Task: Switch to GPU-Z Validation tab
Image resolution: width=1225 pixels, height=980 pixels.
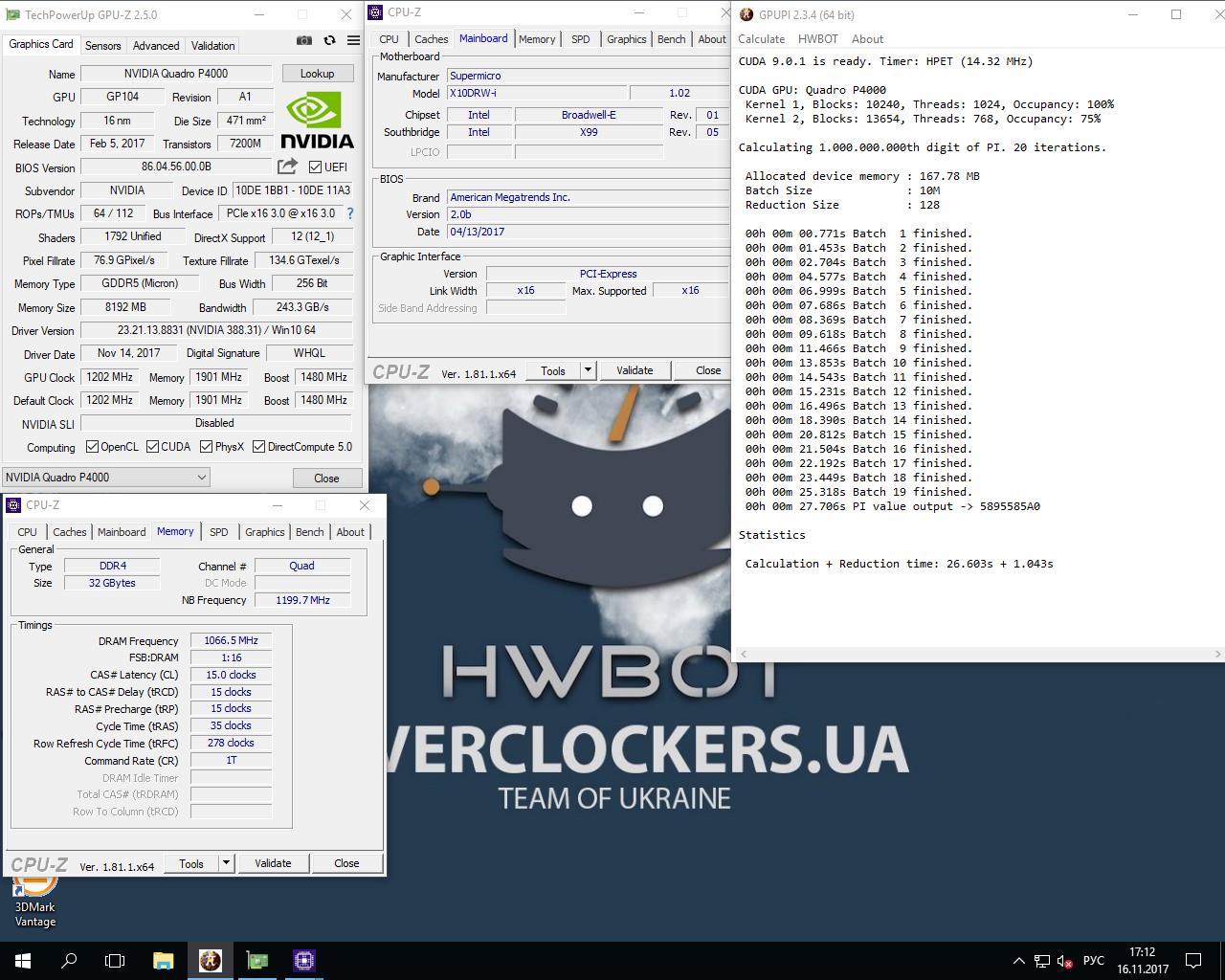Action: point(212,45)
